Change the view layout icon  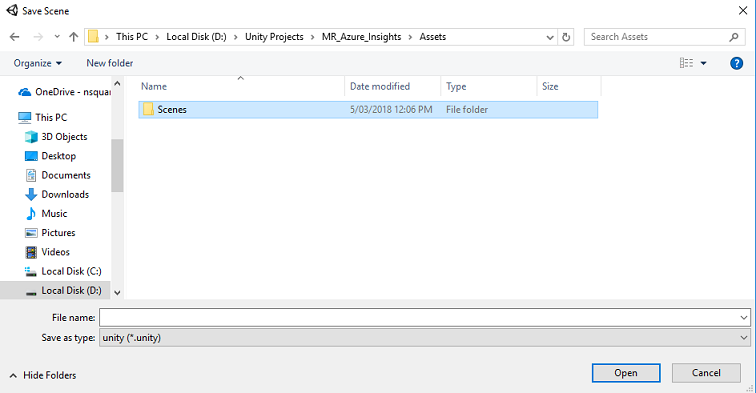[x=687, y=63]
